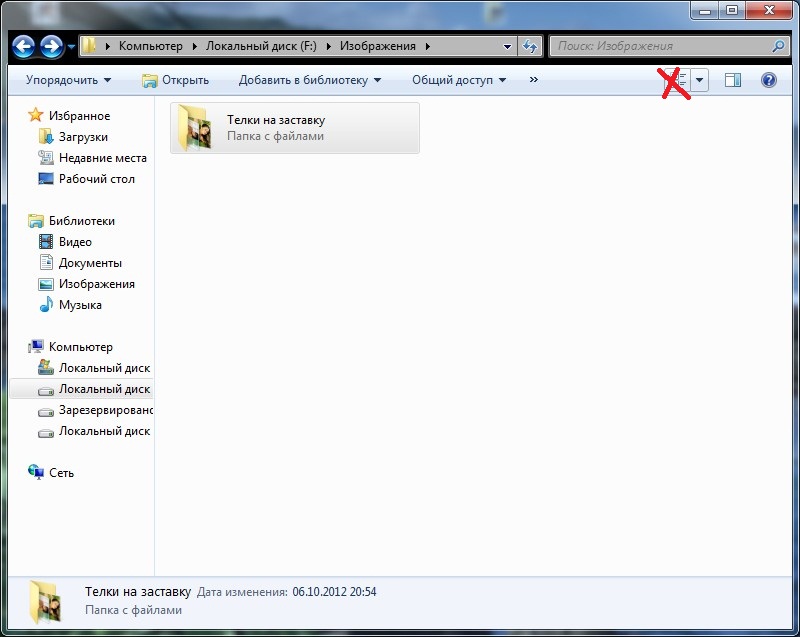The height and width of the screenshot is (637, 800).
Task: Click the folder icon in the address bar
Action: pyautogui.click(x=89, y=46)
